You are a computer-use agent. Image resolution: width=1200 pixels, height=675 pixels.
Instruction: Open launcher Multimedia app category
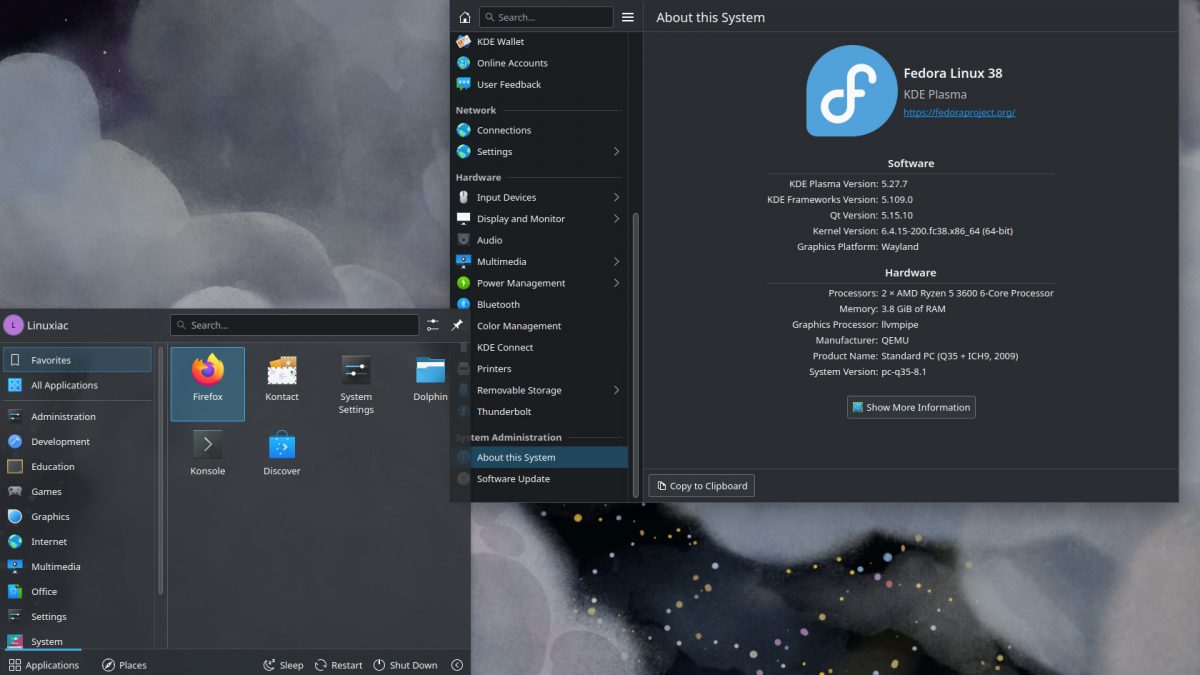tap(77, 567)
